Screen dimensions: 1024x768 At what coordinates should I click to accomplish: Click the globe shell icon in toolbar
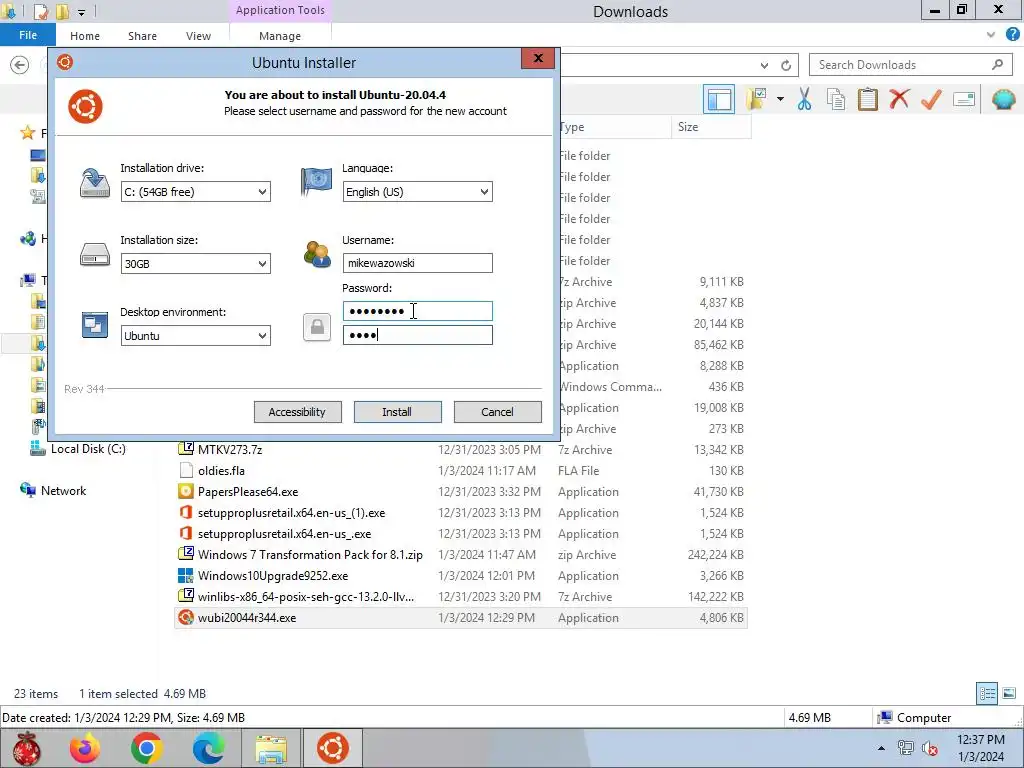1003,99
